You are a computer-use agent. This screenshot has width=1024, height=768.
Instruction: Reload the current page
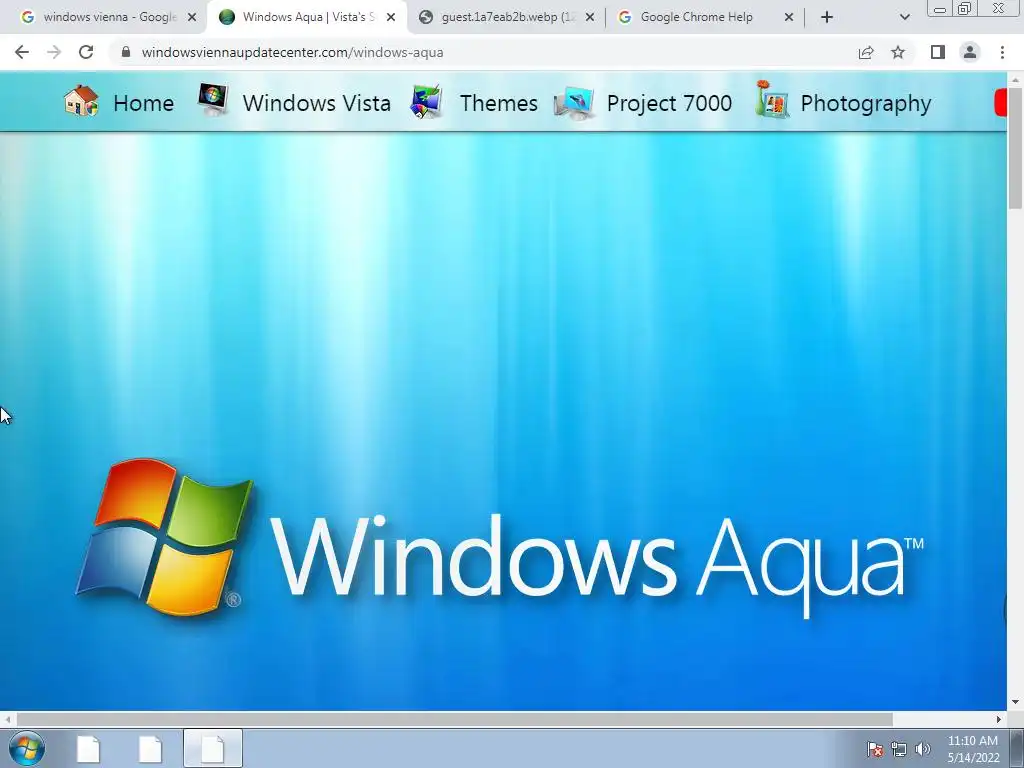click(x=86, y=52)
